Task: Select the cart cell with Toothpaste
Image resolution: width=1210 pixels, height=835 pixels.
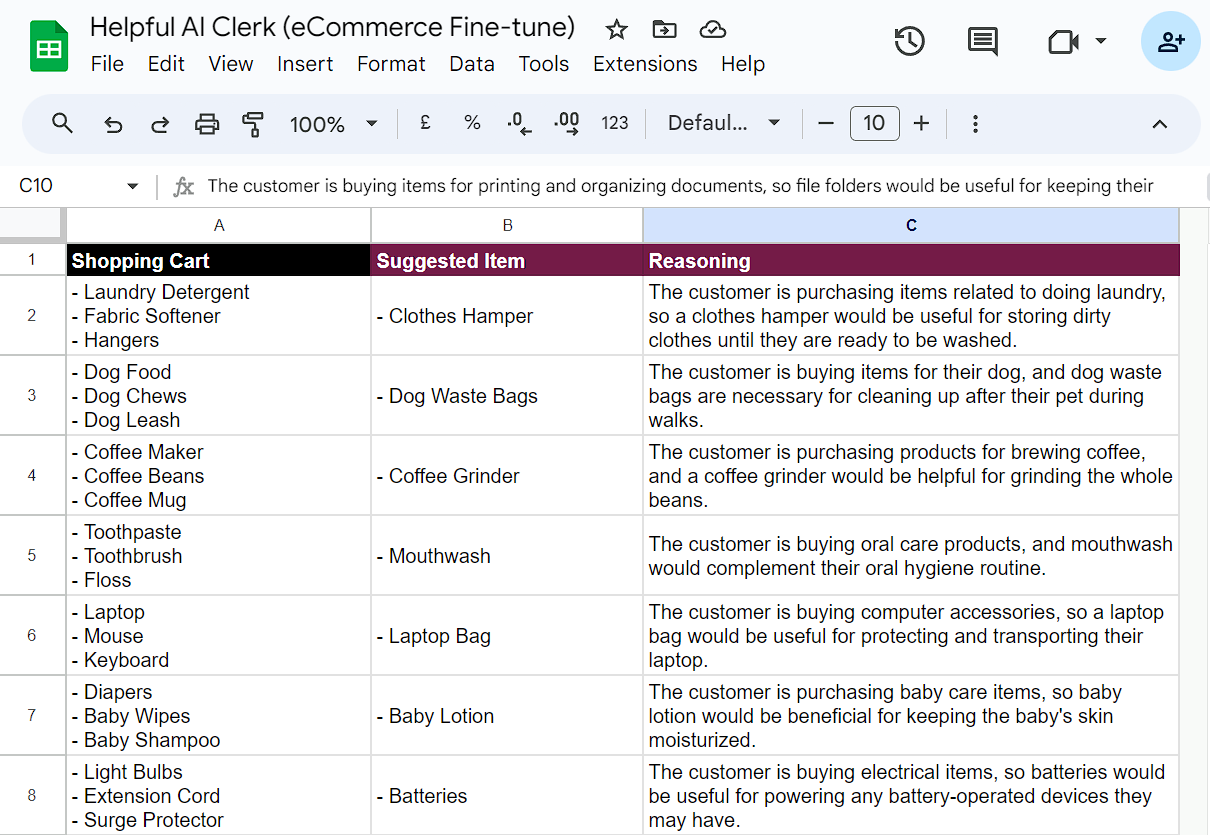Action: (219, 555)
